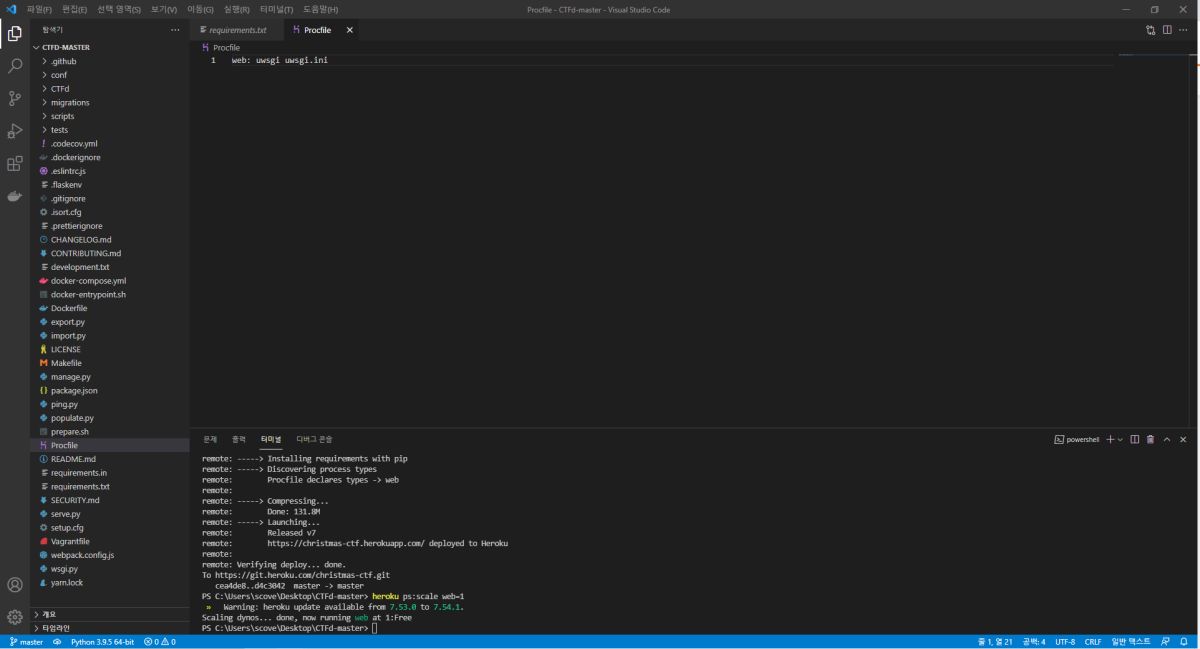The image size is (1200, 649).
Task: Select Python 3.9.5 64-bit interpreter
Action: point(102,642)
